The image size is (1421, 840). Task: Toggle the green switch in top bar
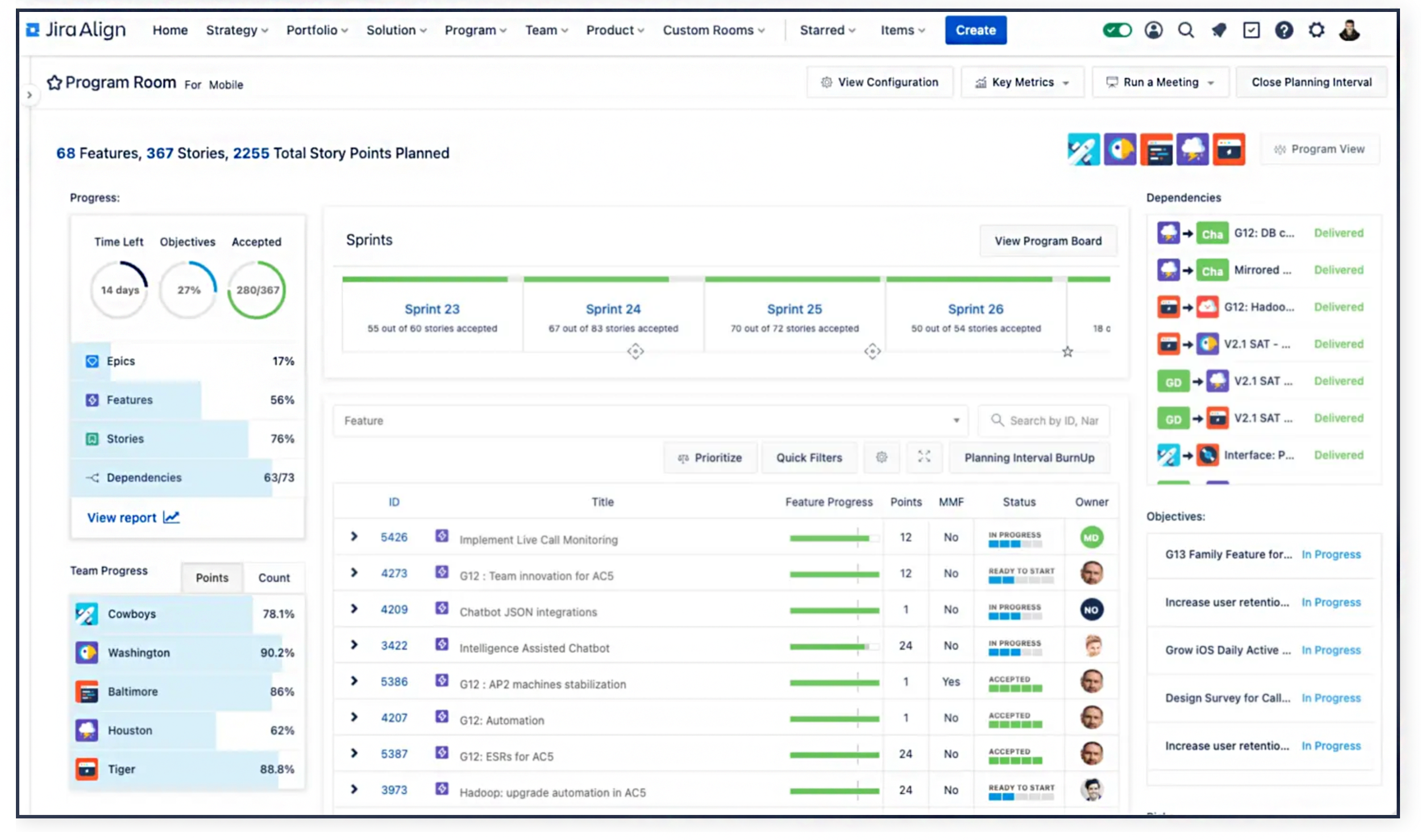click(x=1116, y=30)
